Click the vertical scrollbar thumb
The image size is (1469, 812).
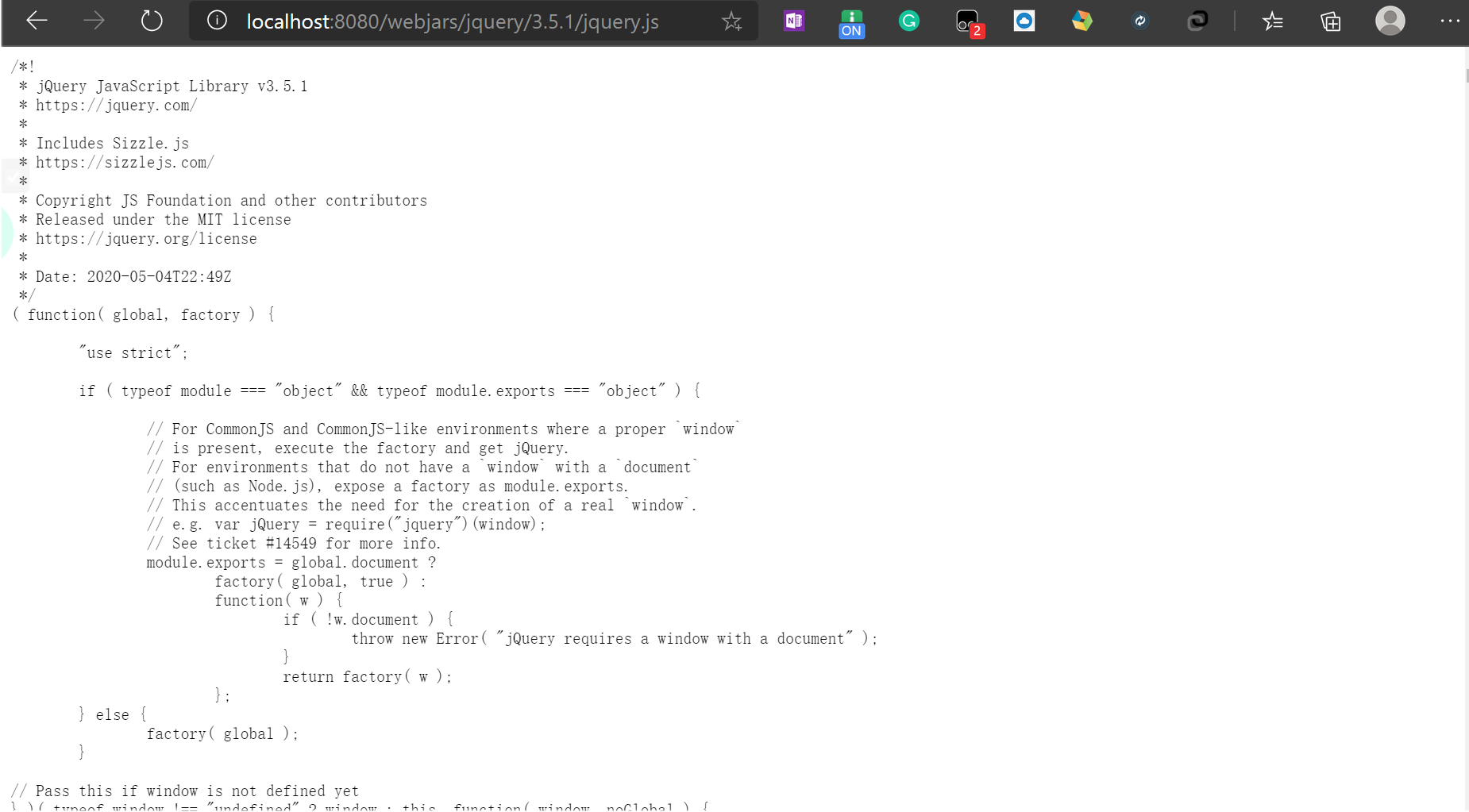point(1467,75)
